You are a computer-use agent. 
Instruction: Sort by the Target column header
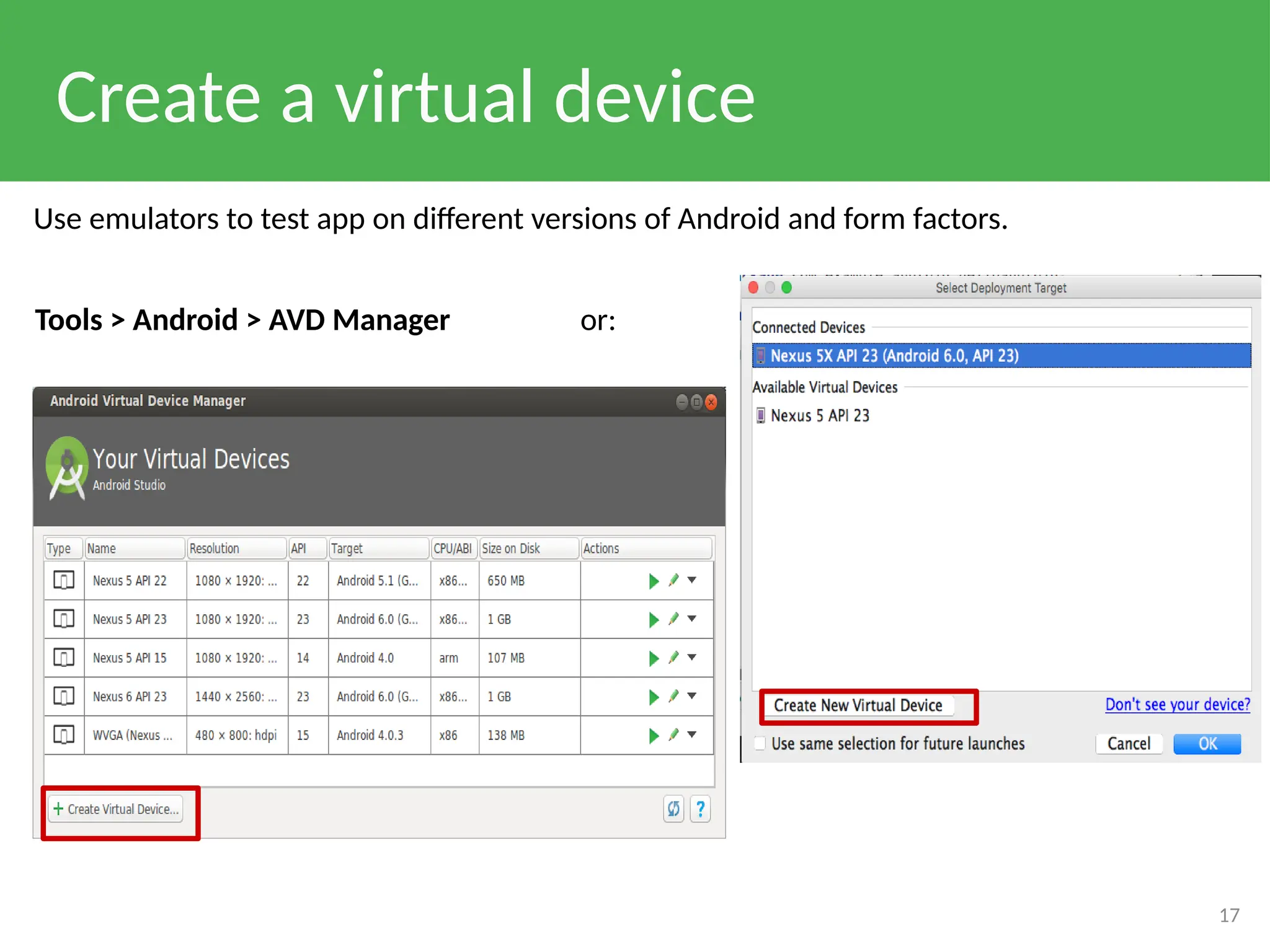379,549
